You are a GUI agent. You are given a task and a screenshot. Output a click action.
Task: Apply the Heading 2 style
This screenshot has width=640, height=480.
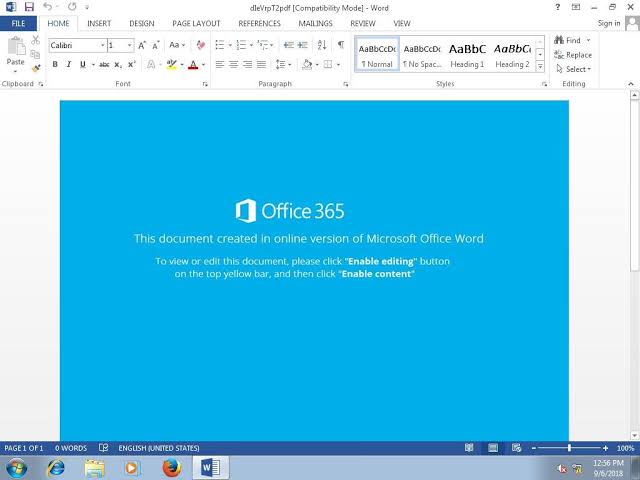[x=512, y=55]
